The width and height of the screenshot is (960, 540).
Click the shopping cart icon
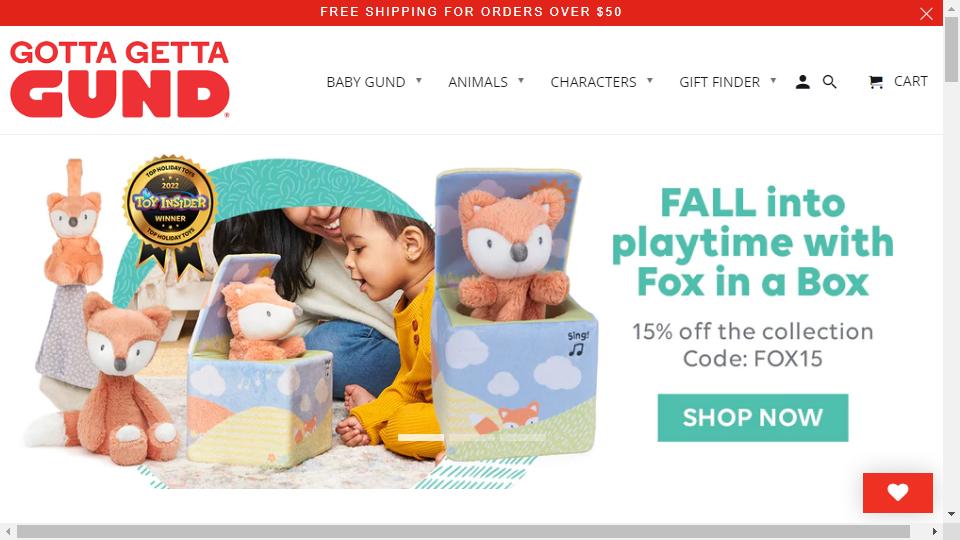coord(876,82)
